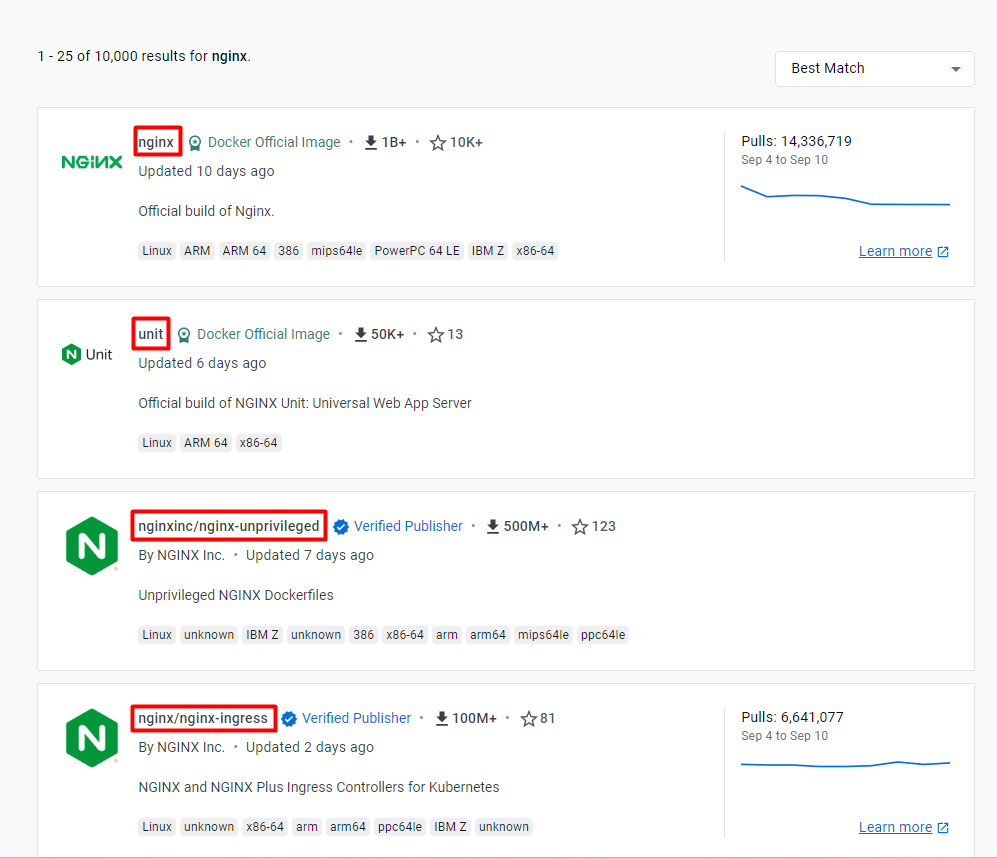
Task: Click the x86-64 tag in nginx card
Action: (535, 251)
